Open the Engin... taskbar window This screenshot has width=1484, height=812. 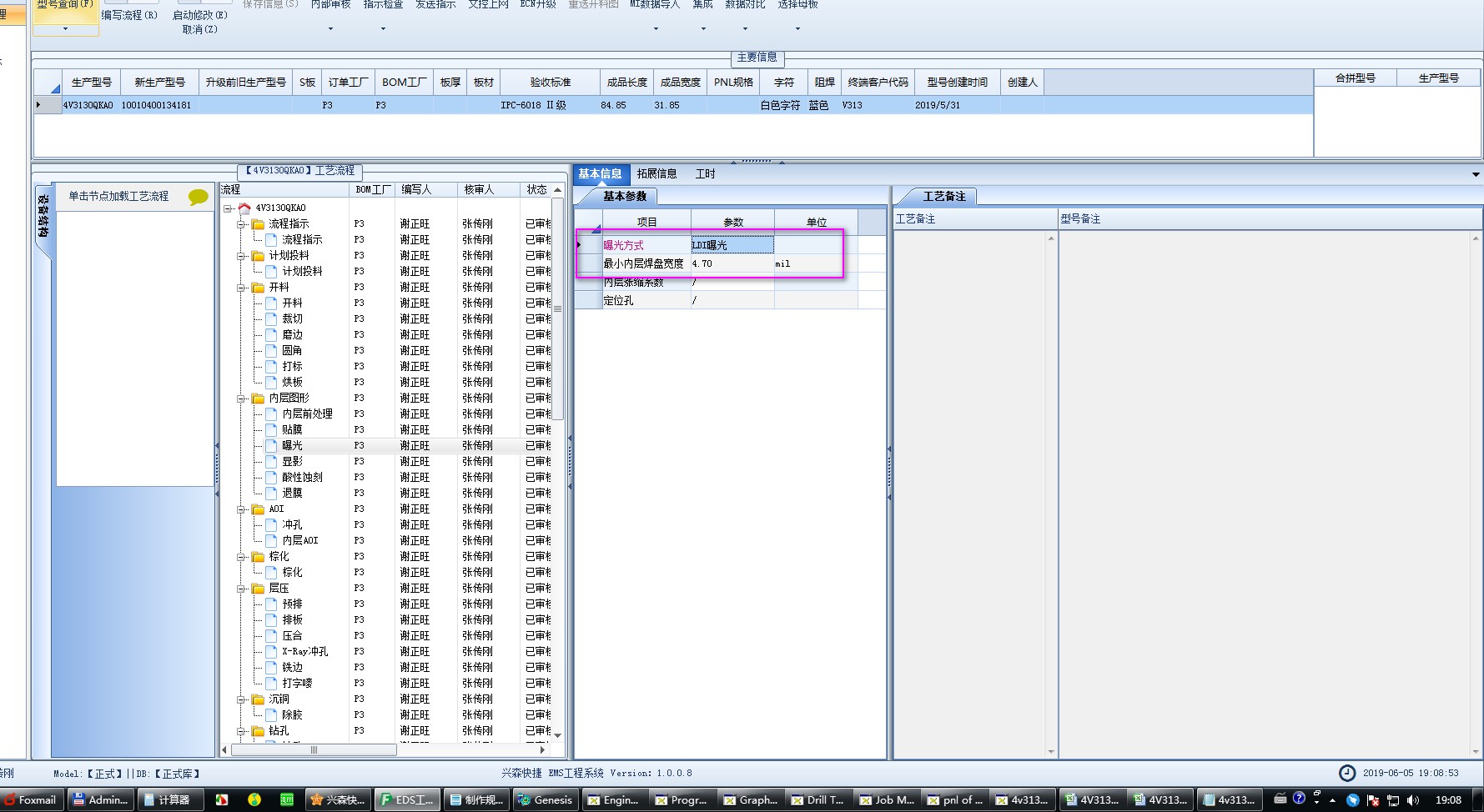coord(613,799)
